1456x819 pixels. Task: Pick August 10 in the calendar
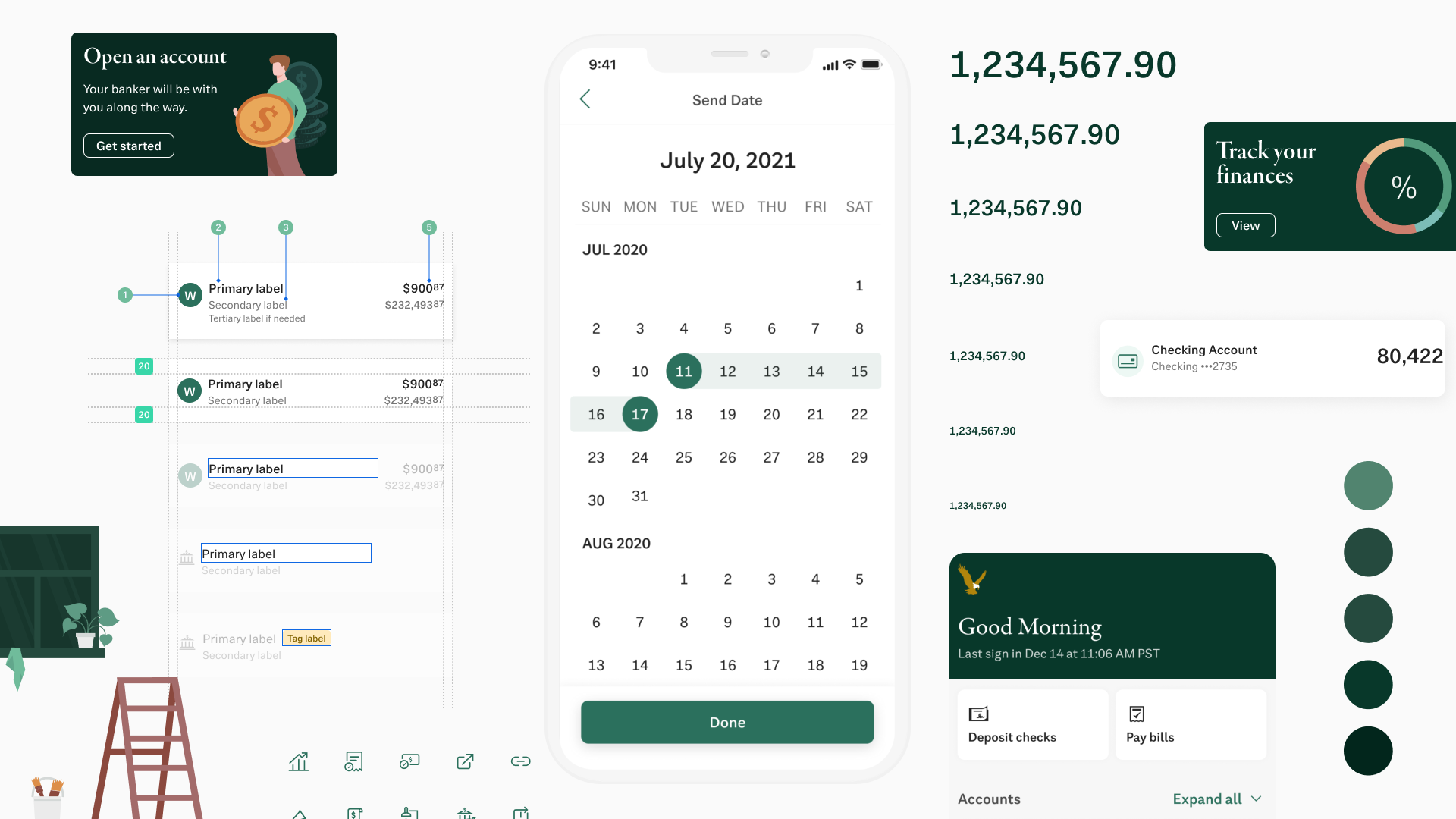pyautogui.click(x=771, y=622)
